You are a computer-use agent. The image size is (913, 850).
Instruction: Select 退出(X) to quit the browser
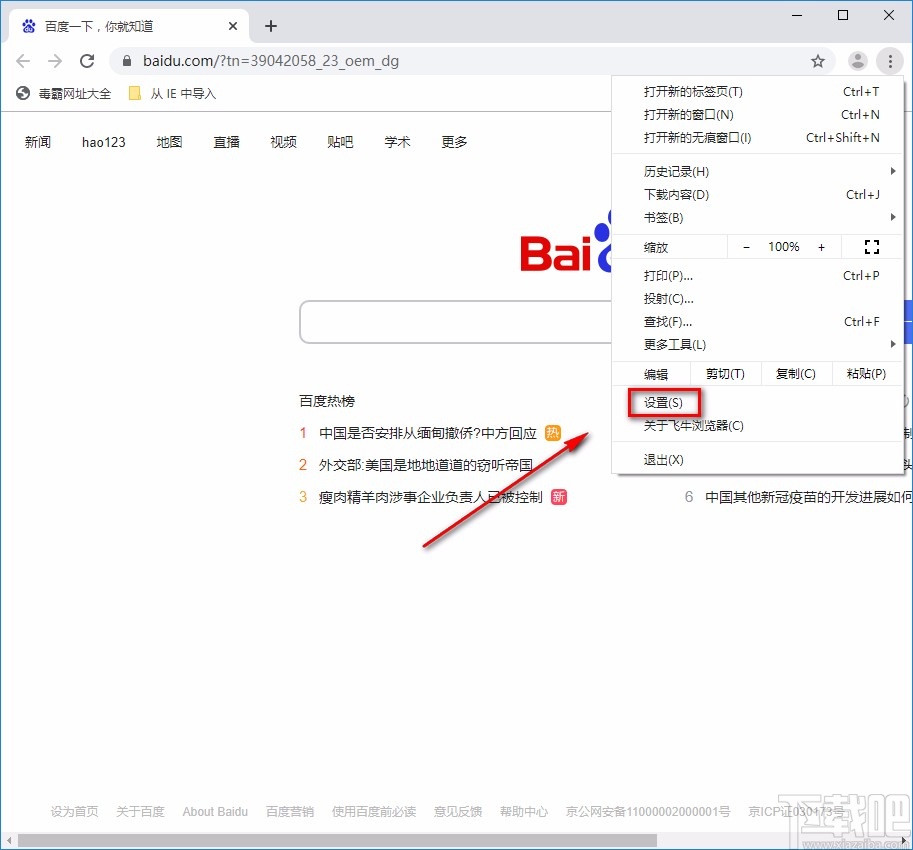click(757, 460)
